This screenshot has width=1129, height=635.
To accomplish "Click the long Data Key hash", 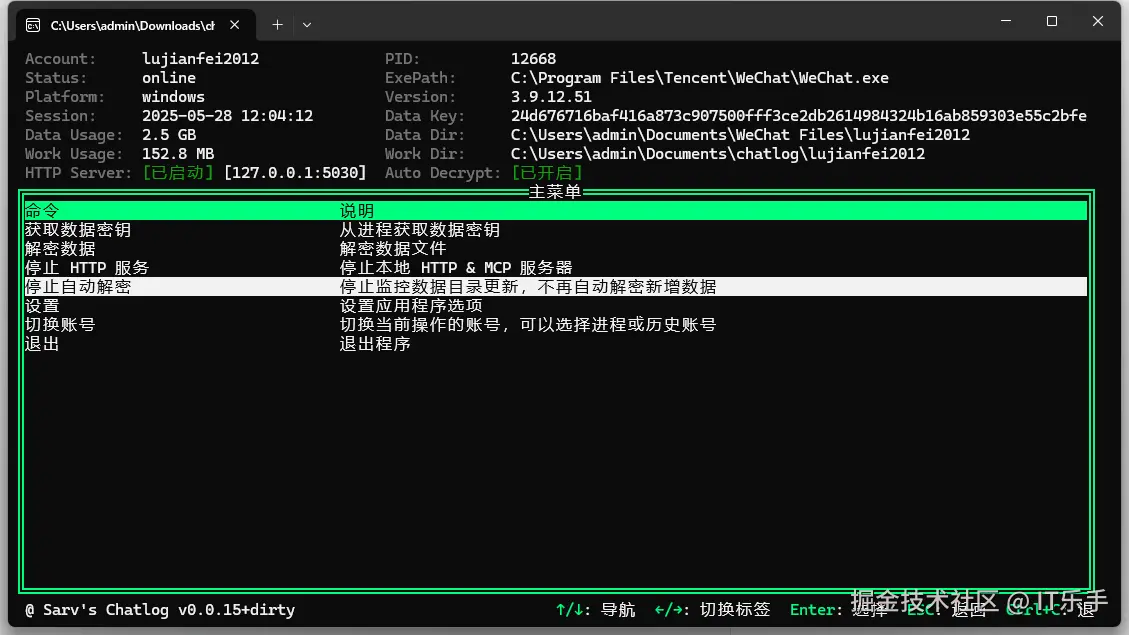I will [799, 115].
